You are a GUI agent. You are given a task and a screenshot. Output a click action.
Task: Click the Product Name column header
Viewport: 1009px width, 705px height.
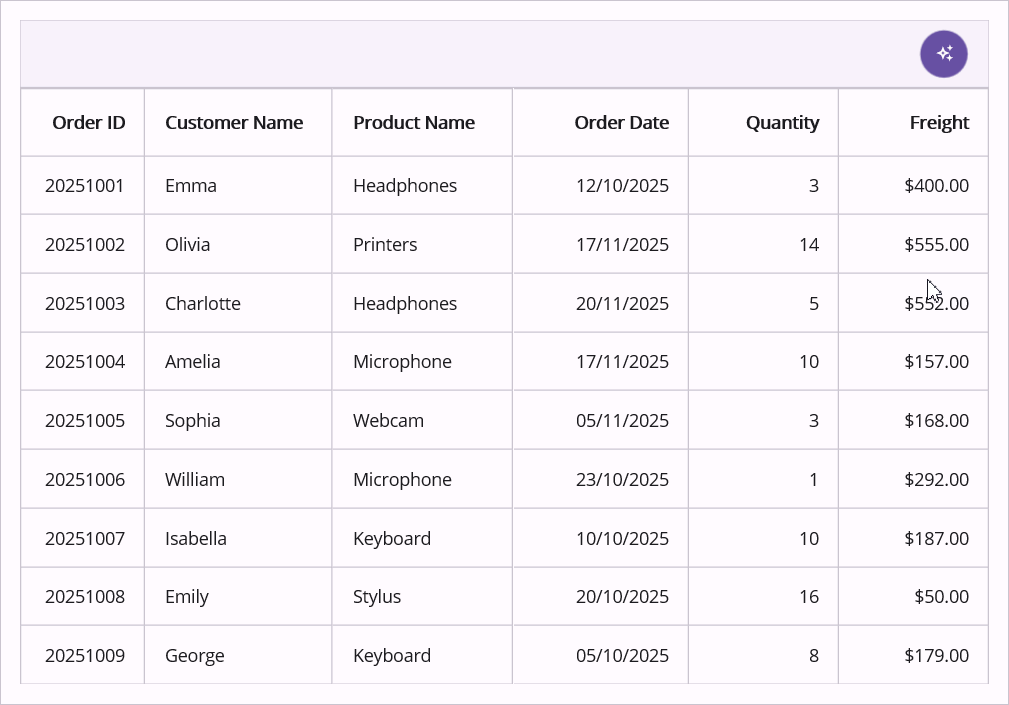[414, 123]
